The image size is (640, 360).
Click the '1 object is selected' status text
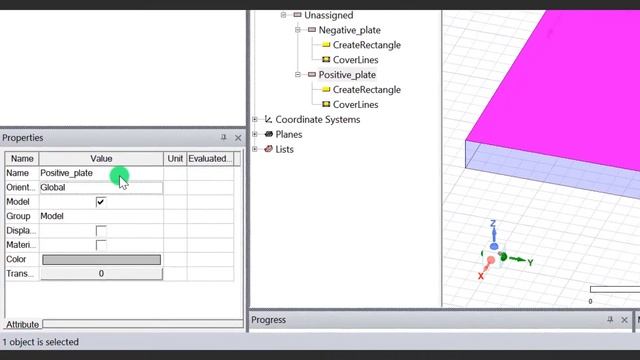pyautogui.click(x=40, y=342)
